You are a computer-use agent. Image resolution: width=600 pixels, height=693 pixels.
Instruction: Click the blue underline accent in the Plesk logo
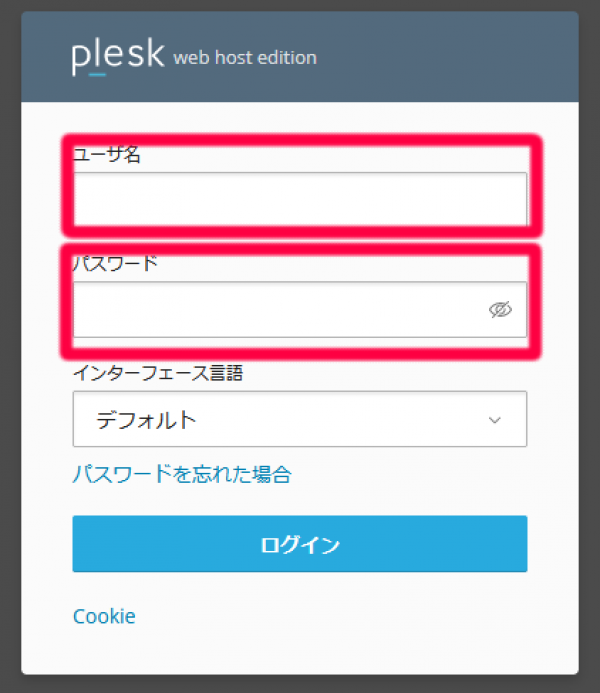click(x=97, y=74)
